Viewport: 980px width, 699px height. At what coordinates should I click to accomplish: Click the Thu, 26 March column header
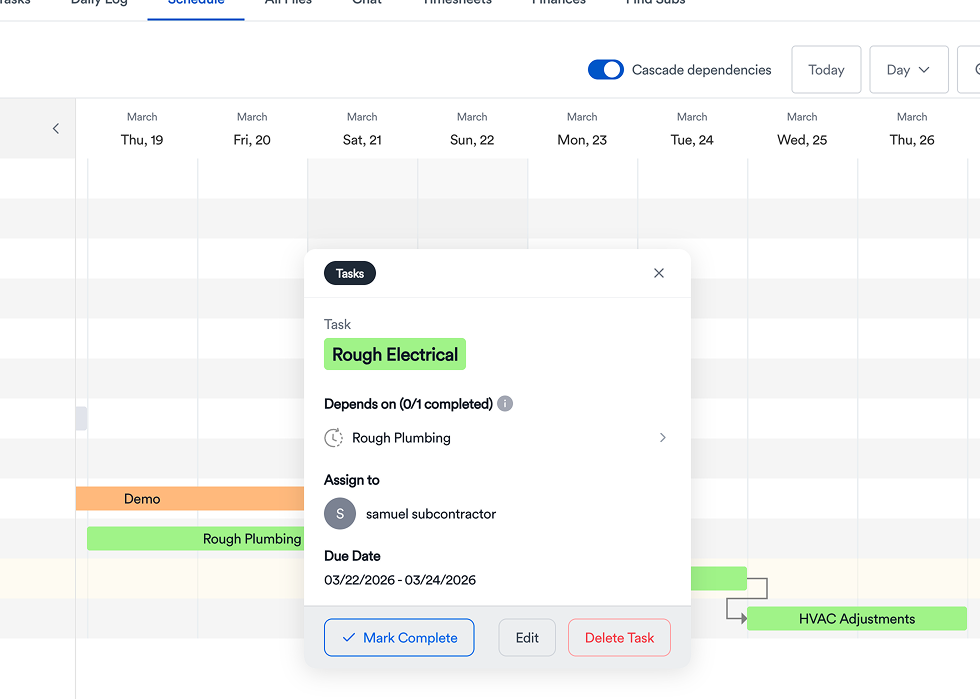point(912,128)
